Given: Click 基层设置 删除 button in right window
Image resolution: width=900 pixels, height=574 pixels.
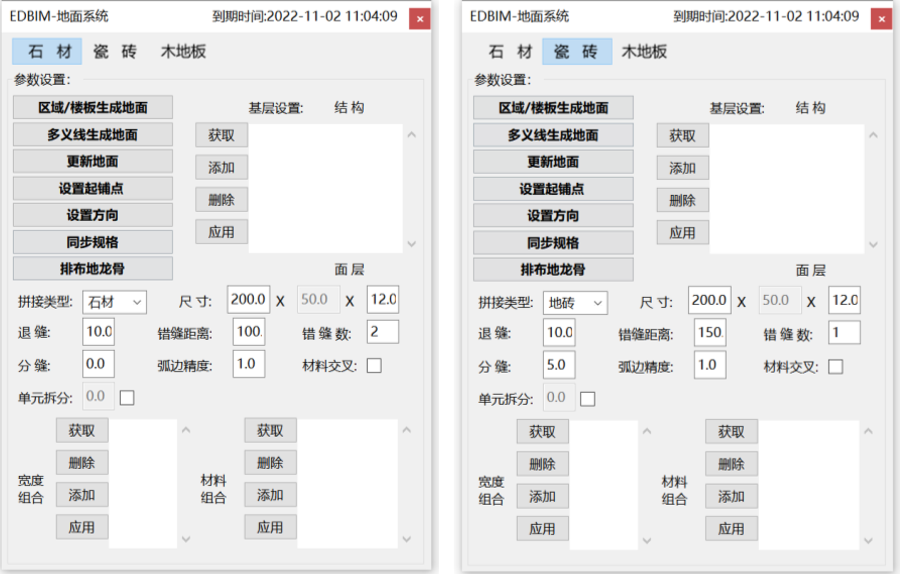Looking at the screenshot, I should (x=682, y=200).
